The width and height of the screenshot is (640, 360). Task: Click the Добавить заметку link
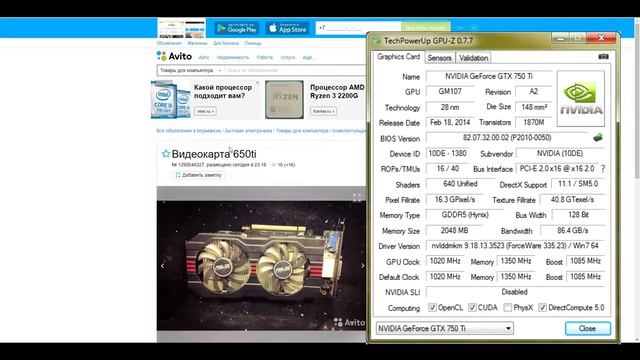198,175
